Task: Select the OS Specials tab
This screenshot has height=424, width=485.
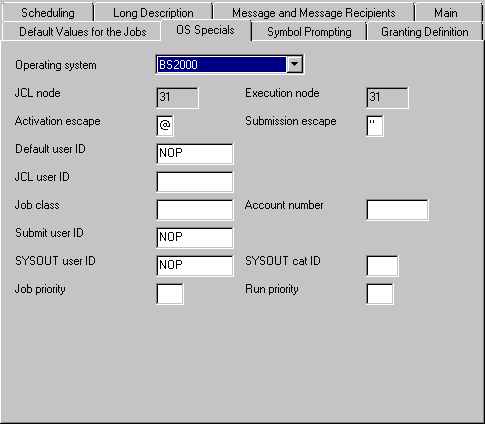Action: 205,30
